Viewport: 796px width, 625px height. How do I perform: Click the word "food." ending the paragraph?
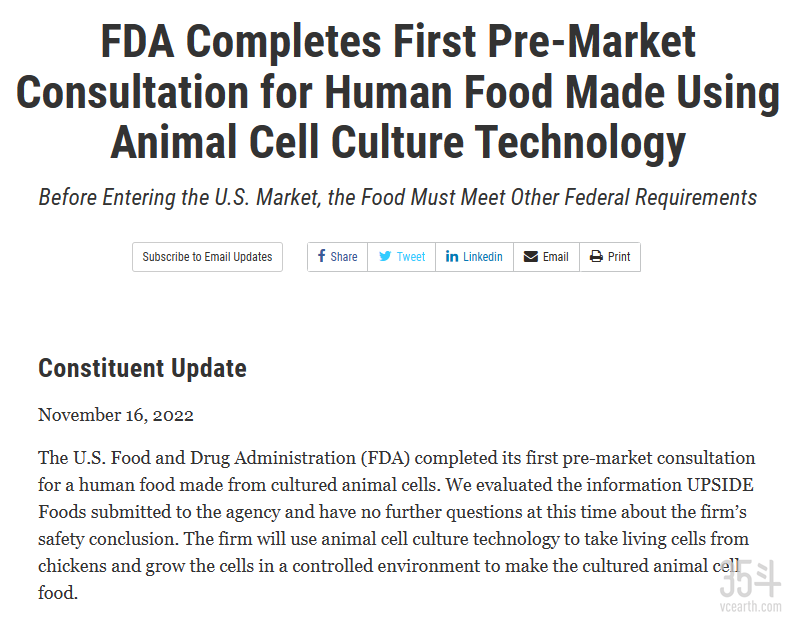[57, 593]
